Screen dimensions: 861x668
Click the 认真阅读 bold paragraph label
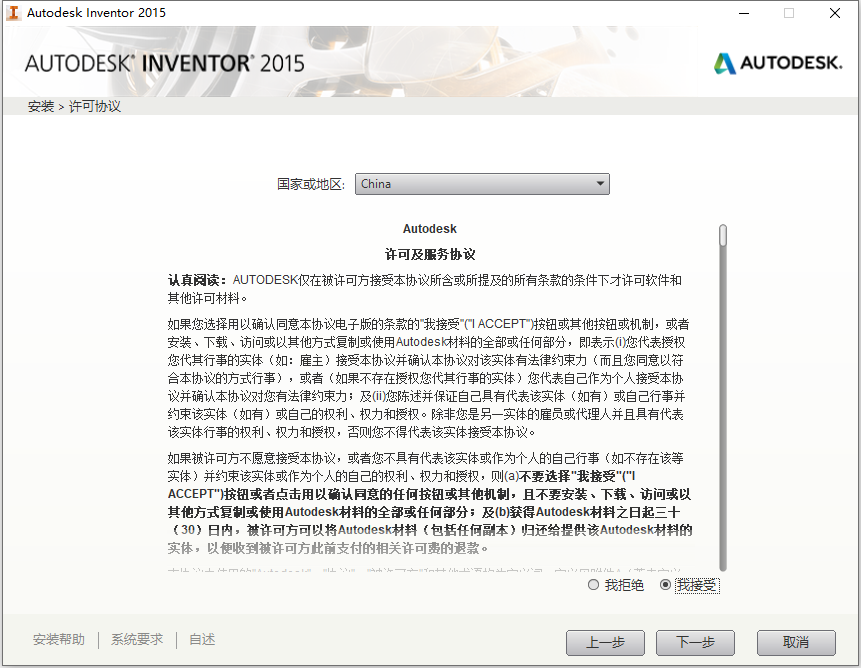click(197, 280)
